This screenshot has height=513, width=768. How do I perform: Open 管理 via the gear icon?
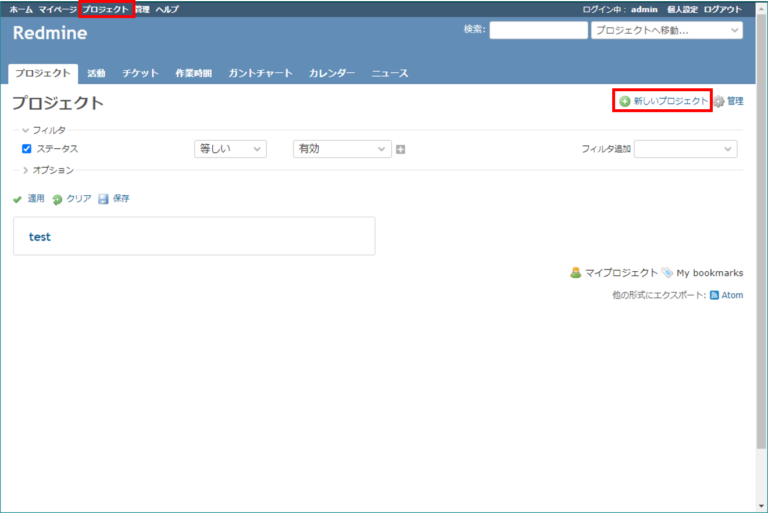coord(719,101)
